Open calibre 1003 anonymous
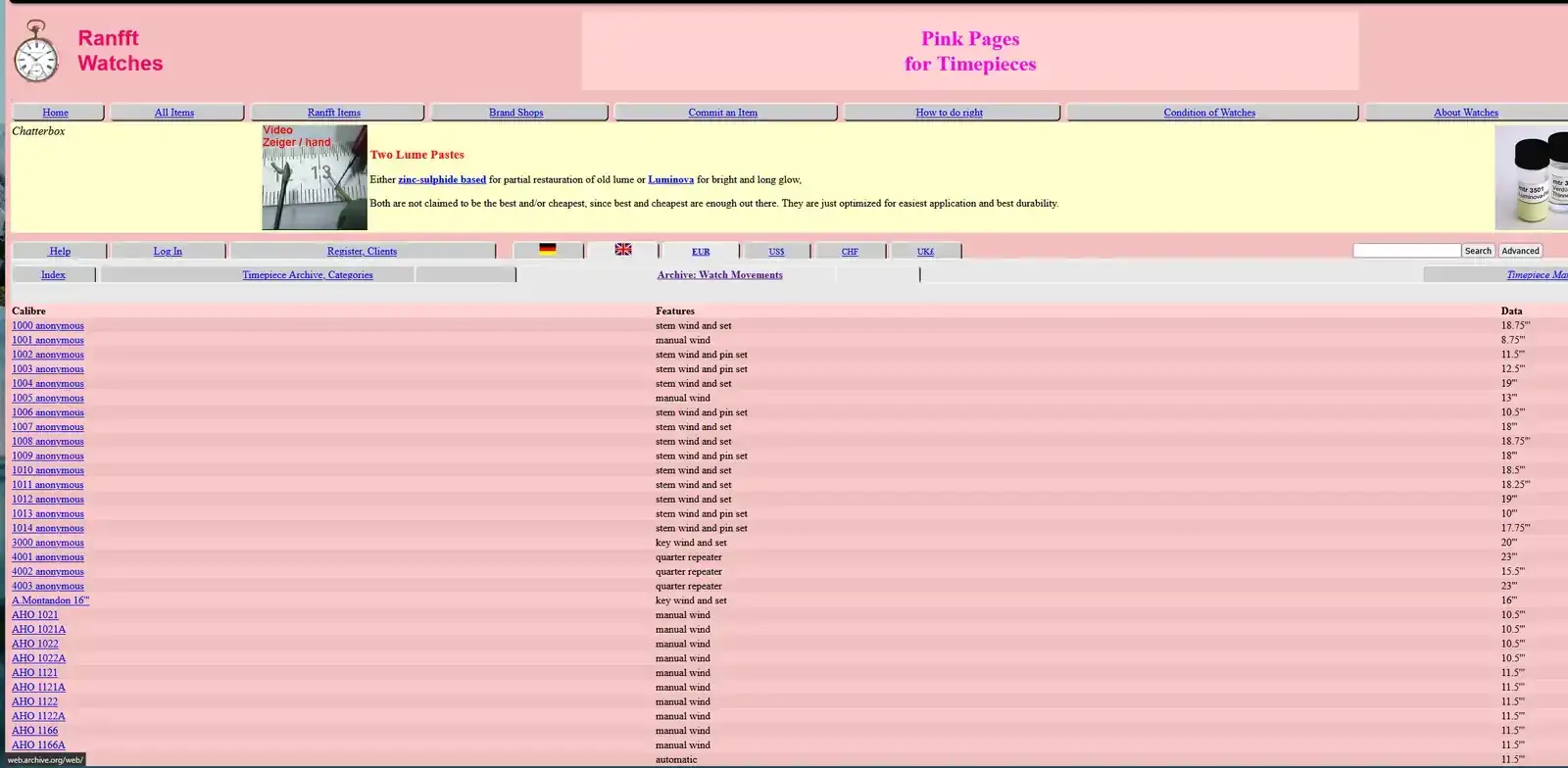 [48, 369]
